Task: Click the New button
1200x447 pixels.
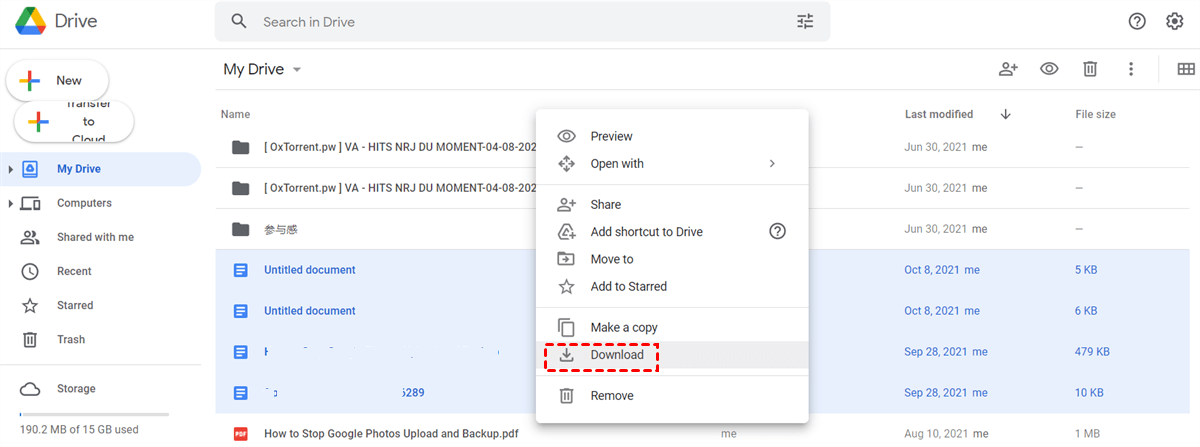Action: pyautogui.click(x=57, y=80)
